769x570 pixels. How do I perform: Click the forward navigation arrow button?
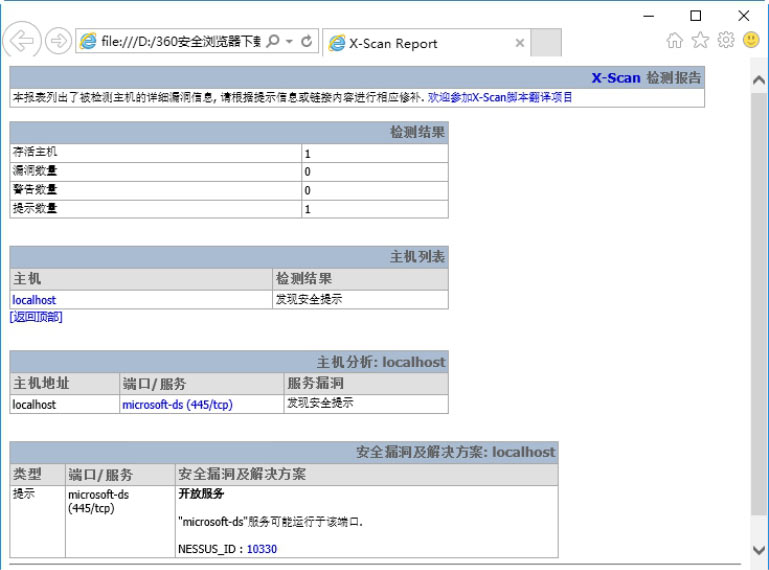(x=58, y=42)
